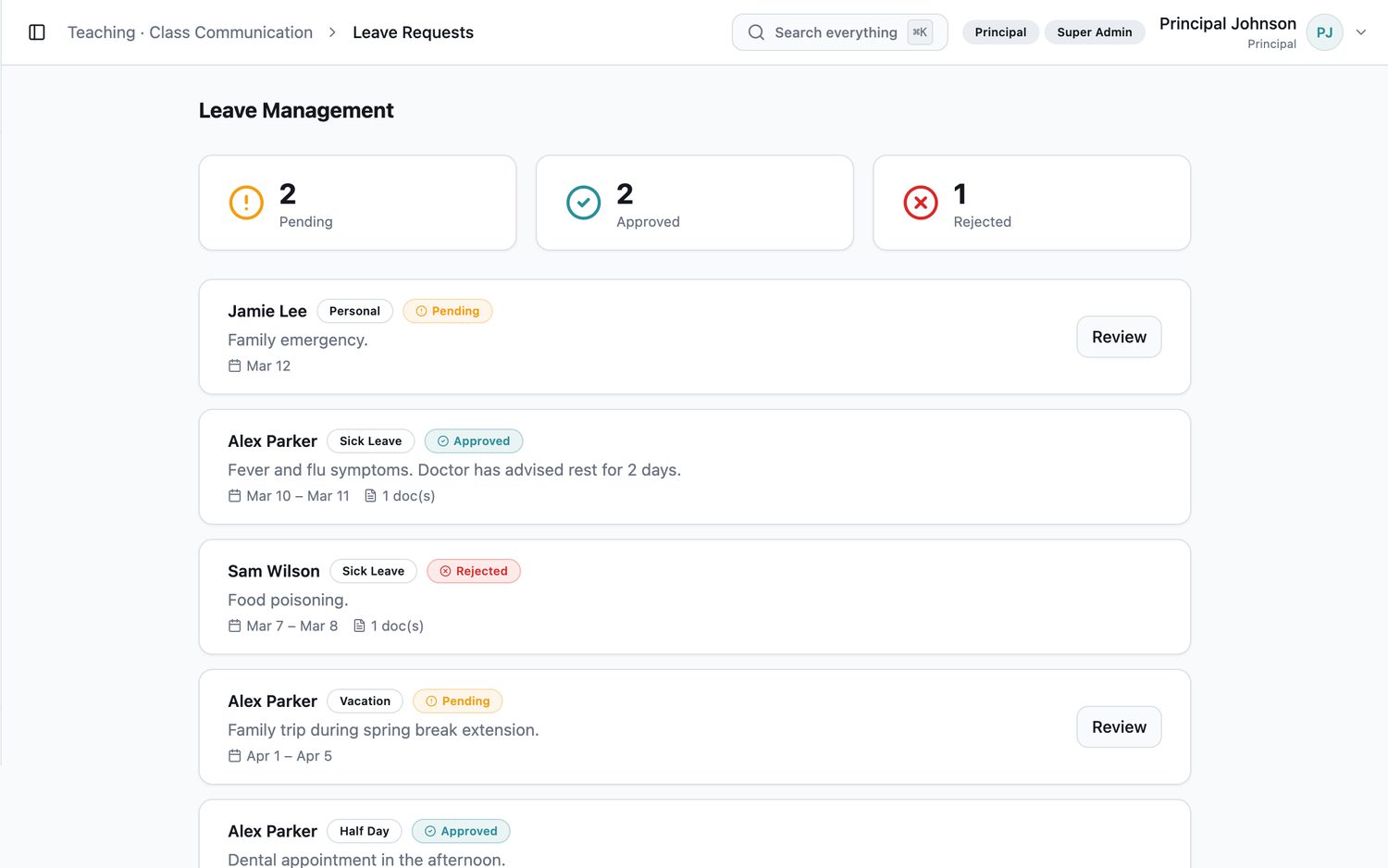1388x868 pixels.
Task: Click the Rejected badge on Sam Wilson
Action: coord(474,571)
